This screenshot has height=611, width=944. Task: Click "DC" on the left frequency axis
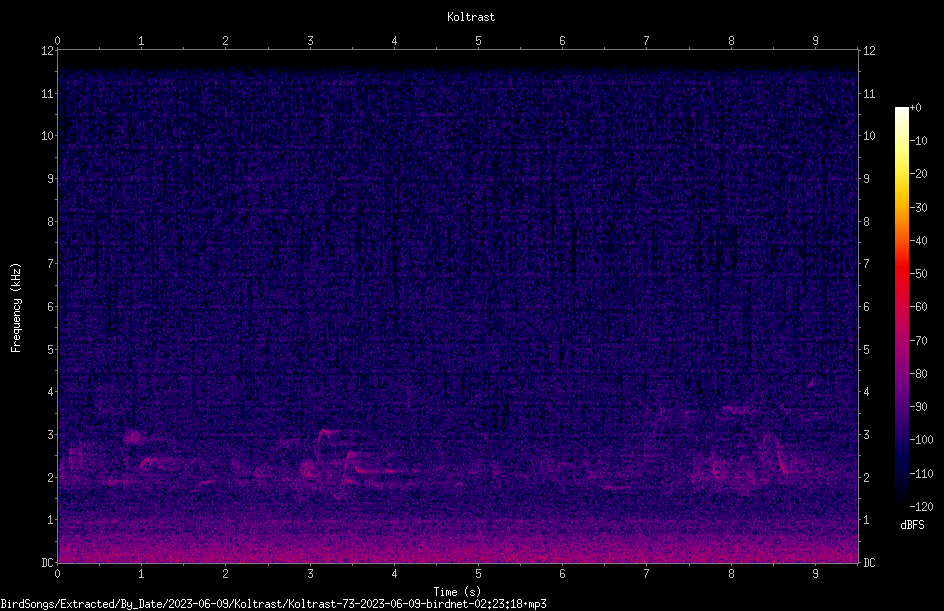(x=47, y=563)
